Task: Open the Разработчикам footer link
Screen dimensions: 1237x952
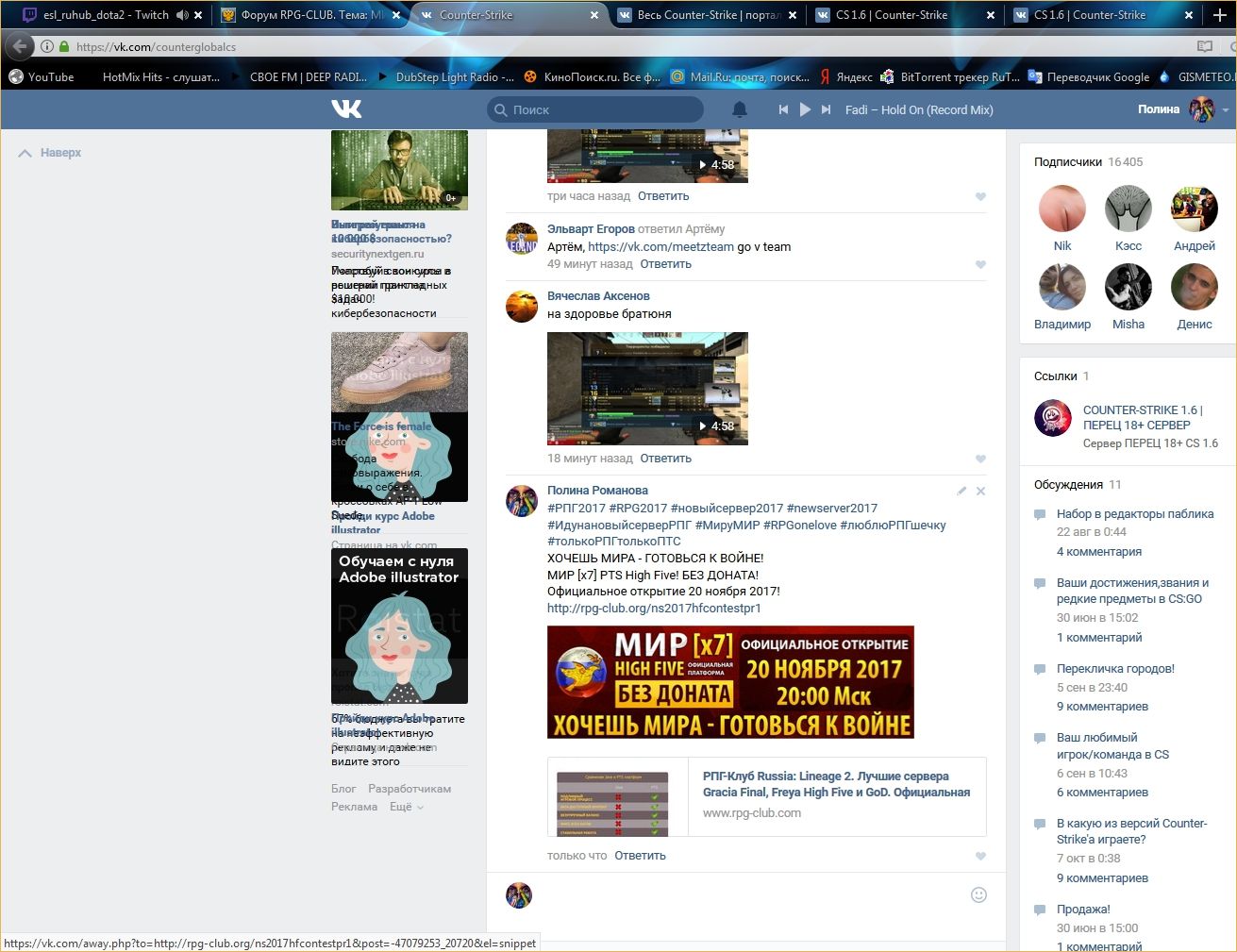Action: 410,789
